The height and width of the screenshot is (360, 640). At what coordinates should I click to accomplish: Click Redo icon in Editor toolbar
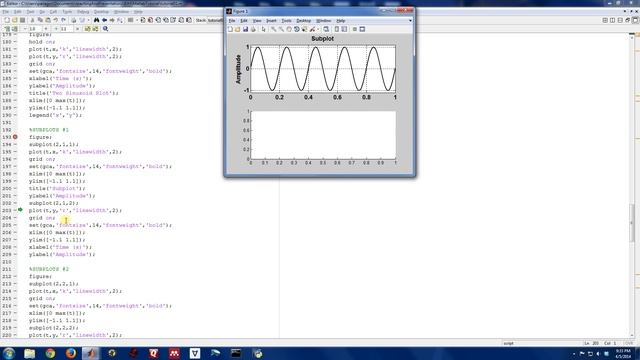(63, 20)
